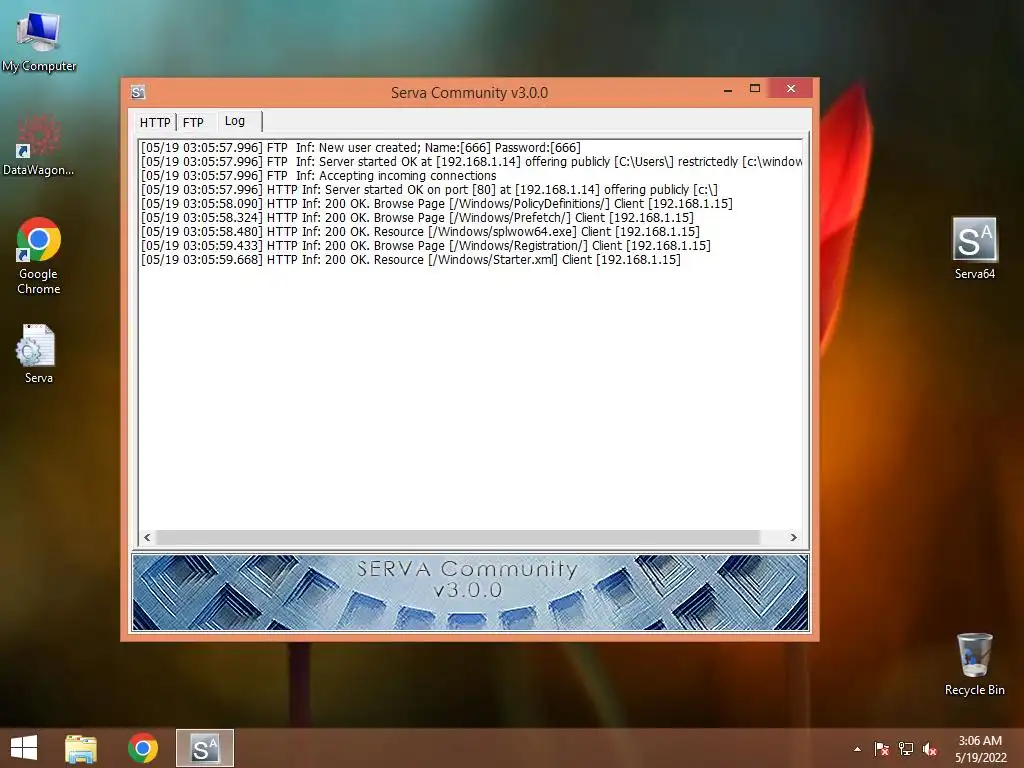Open the taskbar clock showing 3:06 AM
1024x768 pixels.
(x=980, y=749)
